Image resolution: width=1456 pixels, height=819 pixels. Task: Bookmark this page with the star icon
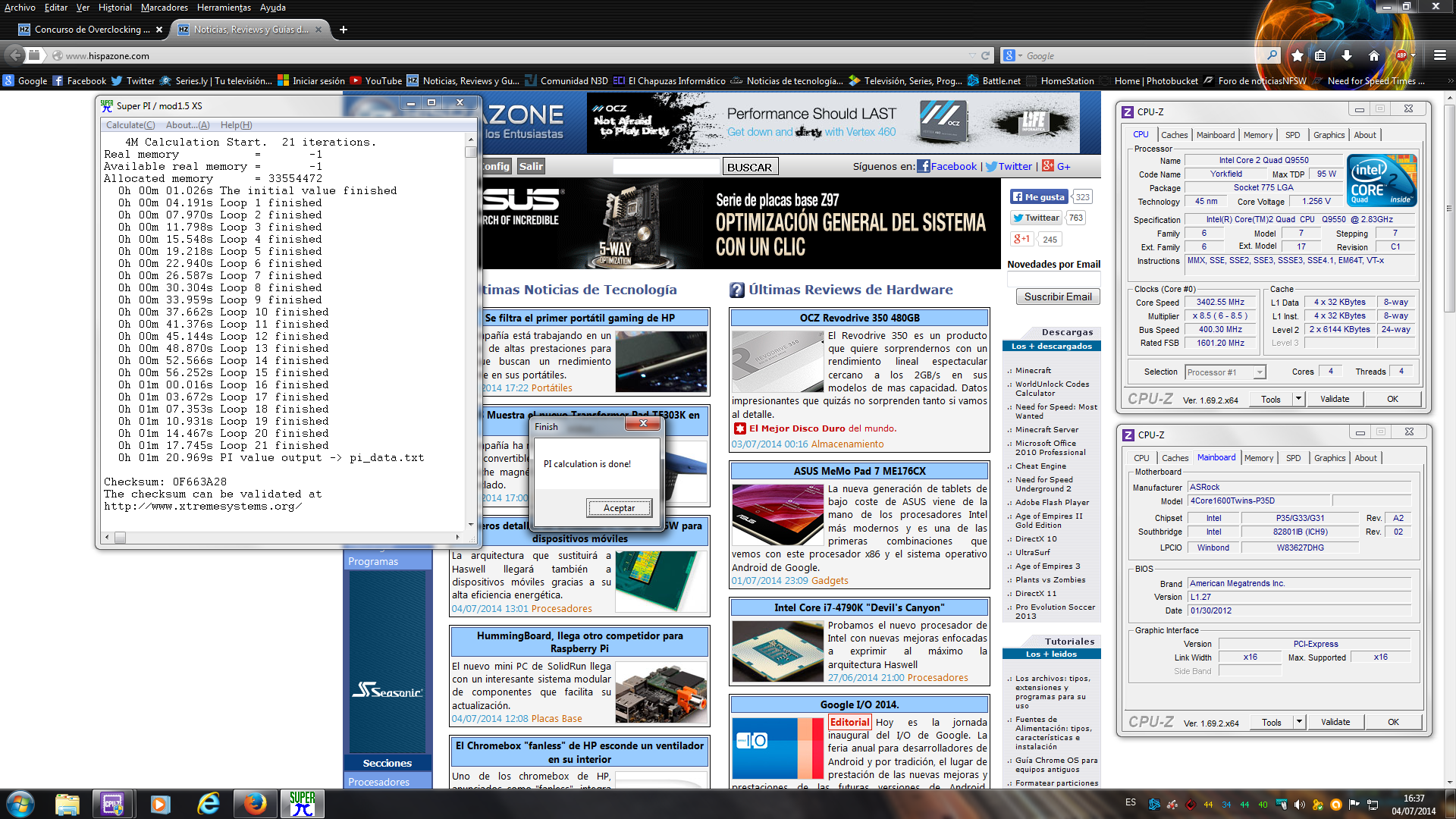[1298, 55]
